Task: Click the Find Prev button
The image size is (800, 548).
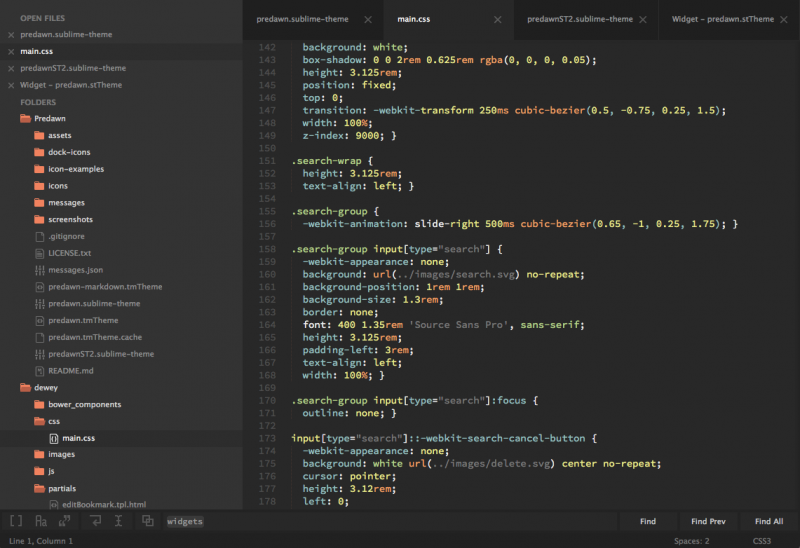Action: [x=708, y=521]
